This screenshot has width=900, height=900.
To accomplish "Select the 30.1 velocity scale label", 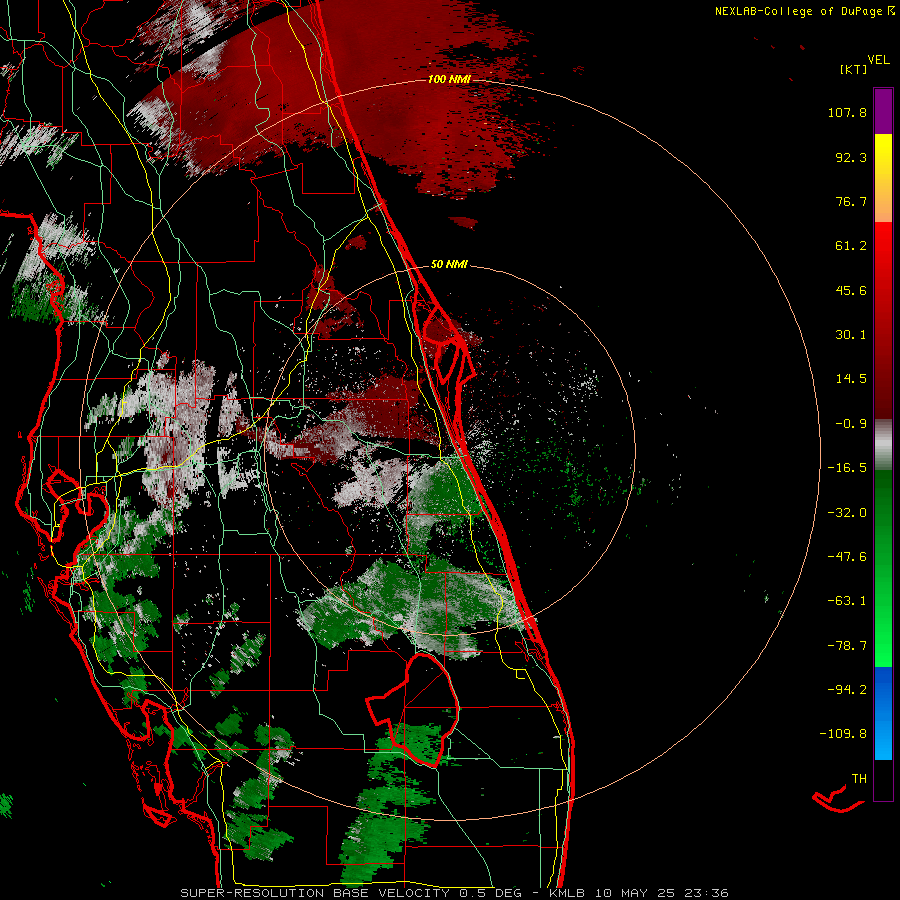I will [x=851, y=335].
